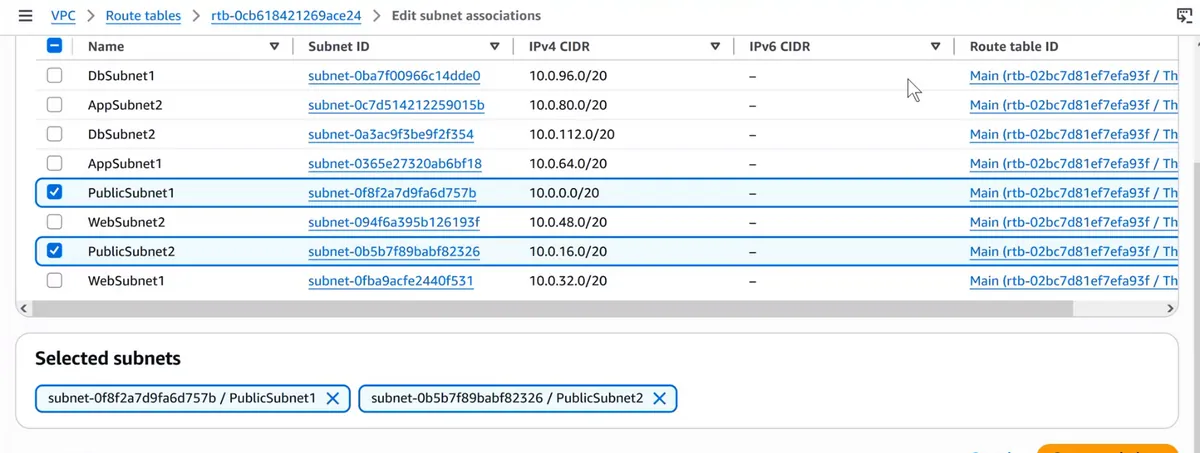Click the 10.0.0.0/20 CIDR cell
Screen dimensions: 1200x453
pos(564,193)
